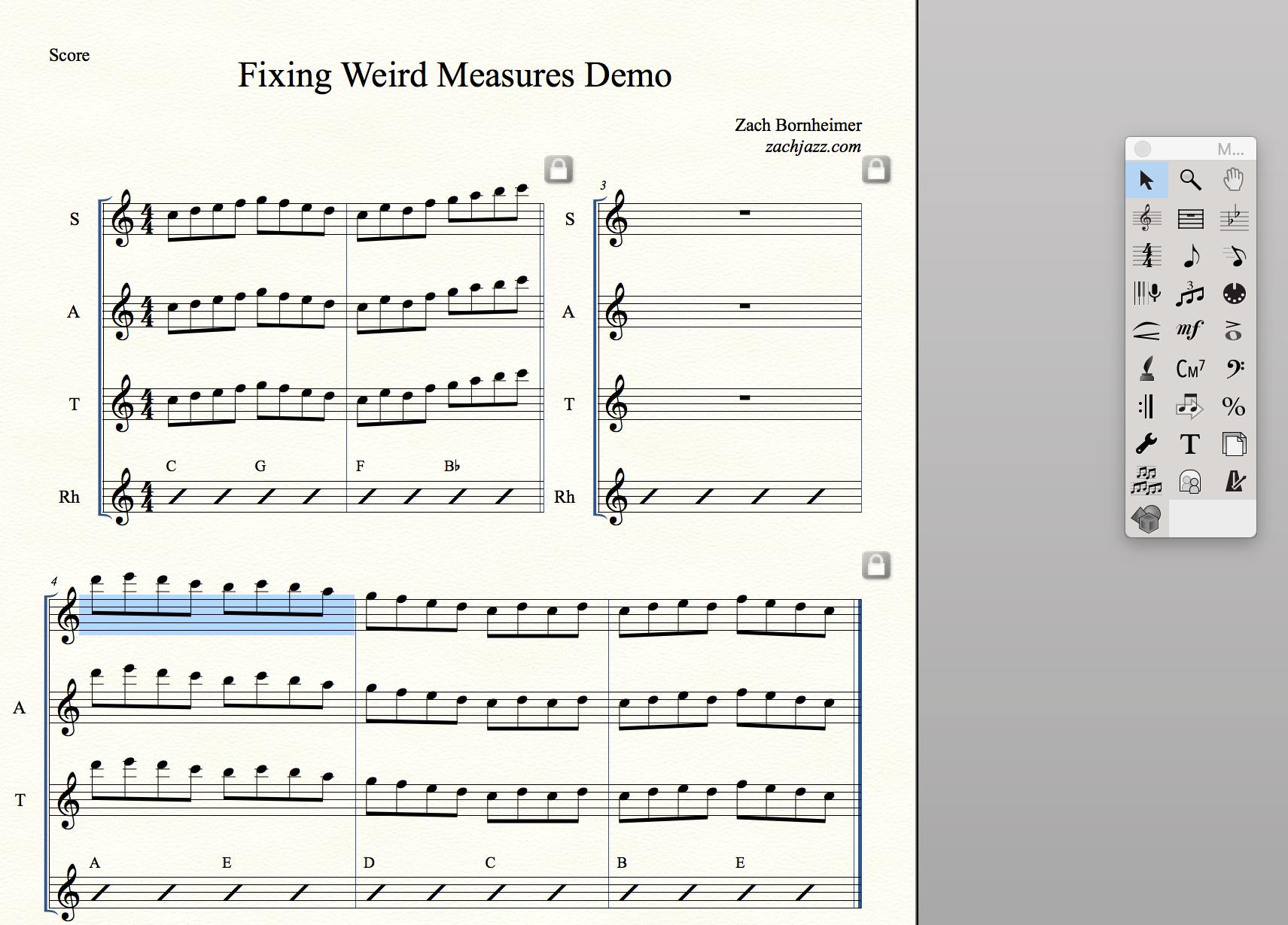Select the Text tool

click(x=1190, y=444)
